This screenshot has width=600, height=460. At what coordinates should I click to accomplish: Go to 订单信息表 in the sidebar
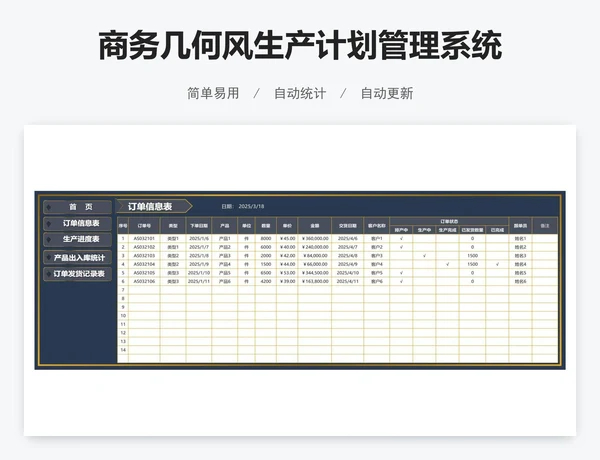78,223
